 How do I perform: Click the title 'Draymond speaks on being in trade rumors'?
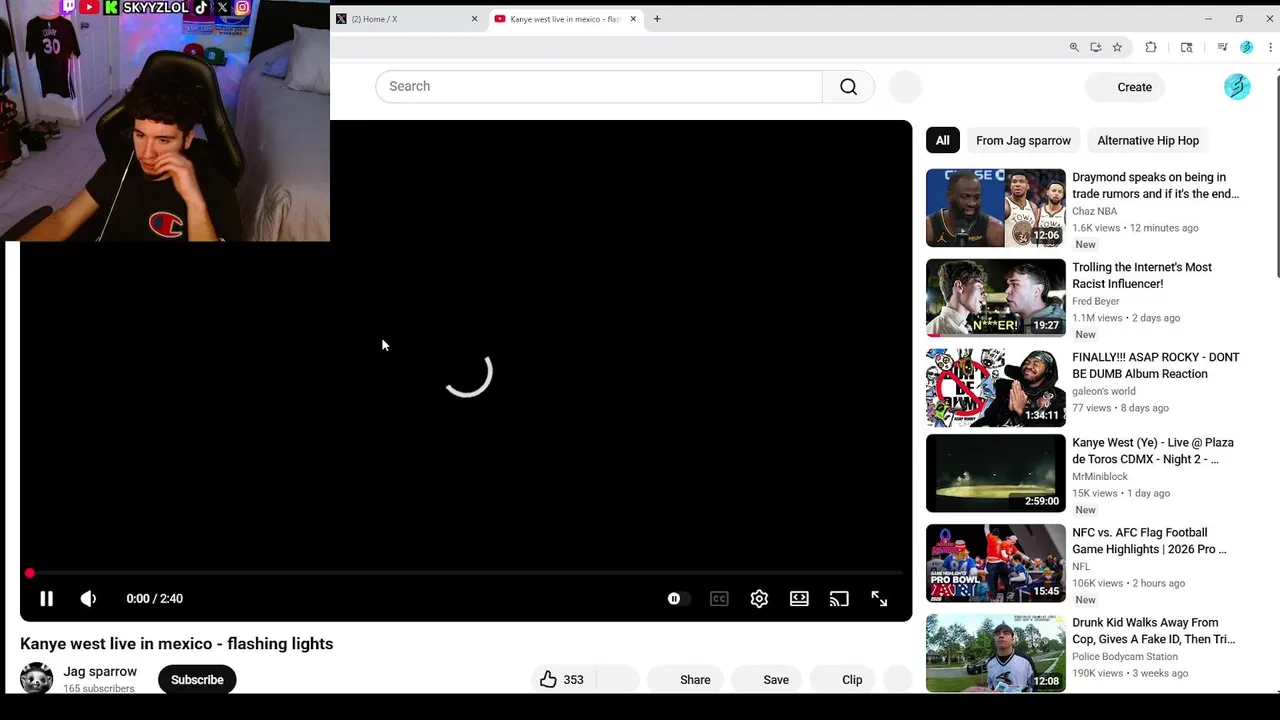(x=1155, y=185)
